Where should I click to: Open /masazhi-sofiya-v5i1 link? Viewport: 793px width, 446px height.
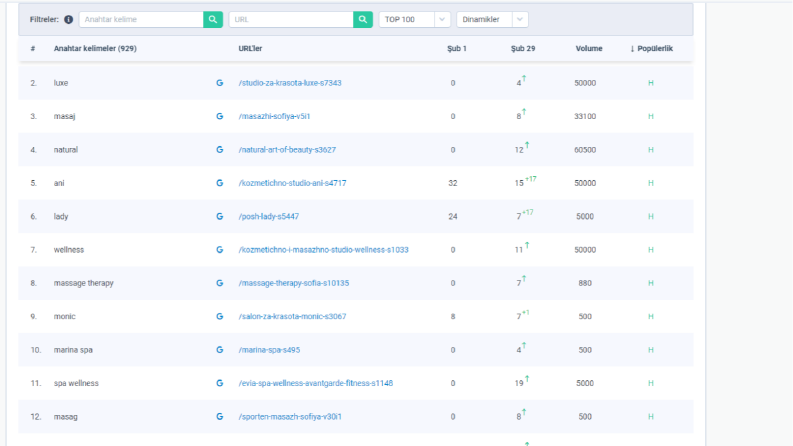[x=274, y=116]
